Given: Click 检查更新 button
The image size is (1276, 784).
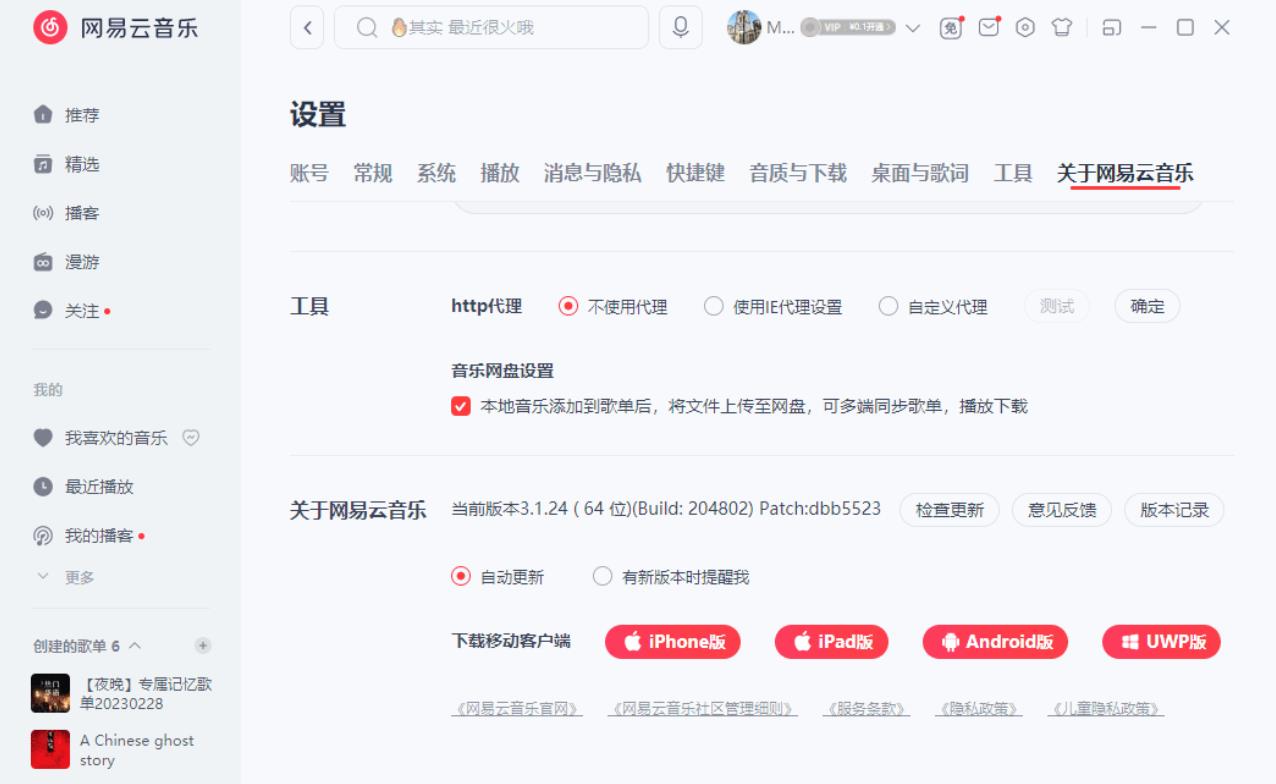Looking at the screenshot, I should 950,510.
